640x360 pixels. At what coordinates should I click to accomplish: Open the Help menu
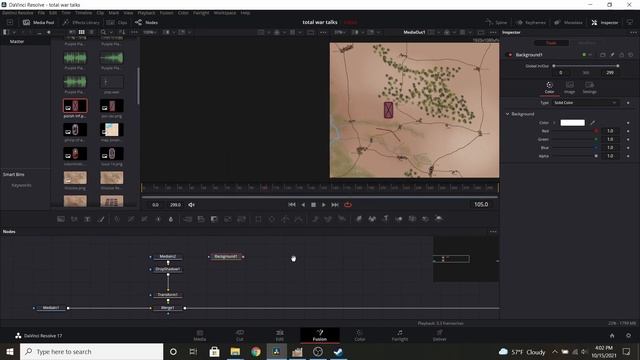point(245,13)
